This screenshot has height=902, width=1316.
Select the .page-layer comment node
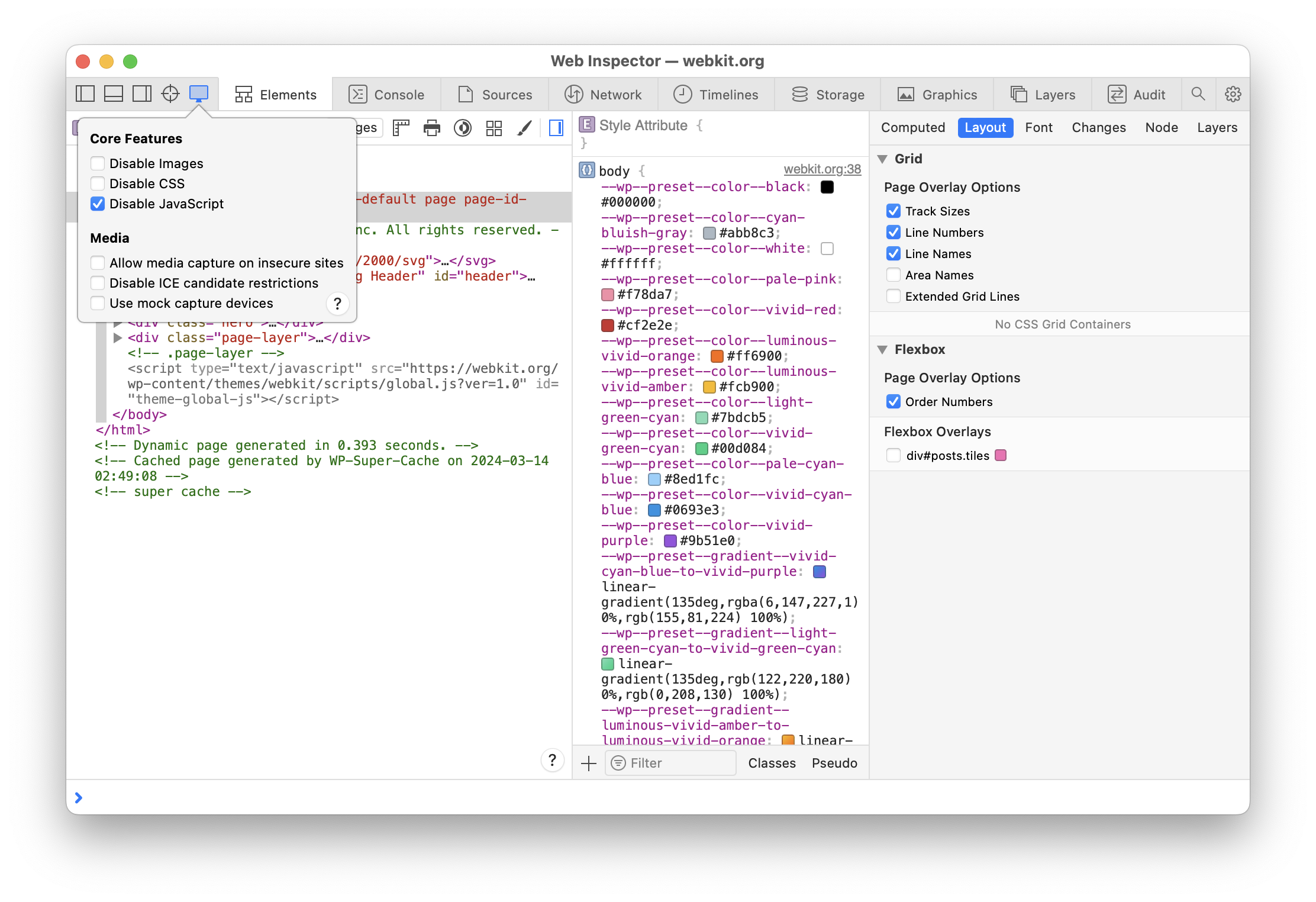coord(206,353)
